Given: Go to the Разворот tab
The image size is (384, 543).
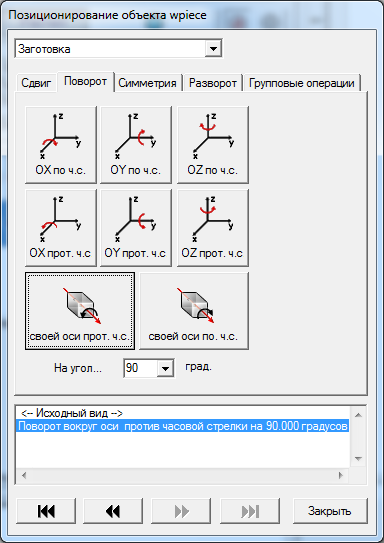Looking at the screenshot, I should 213,83.
